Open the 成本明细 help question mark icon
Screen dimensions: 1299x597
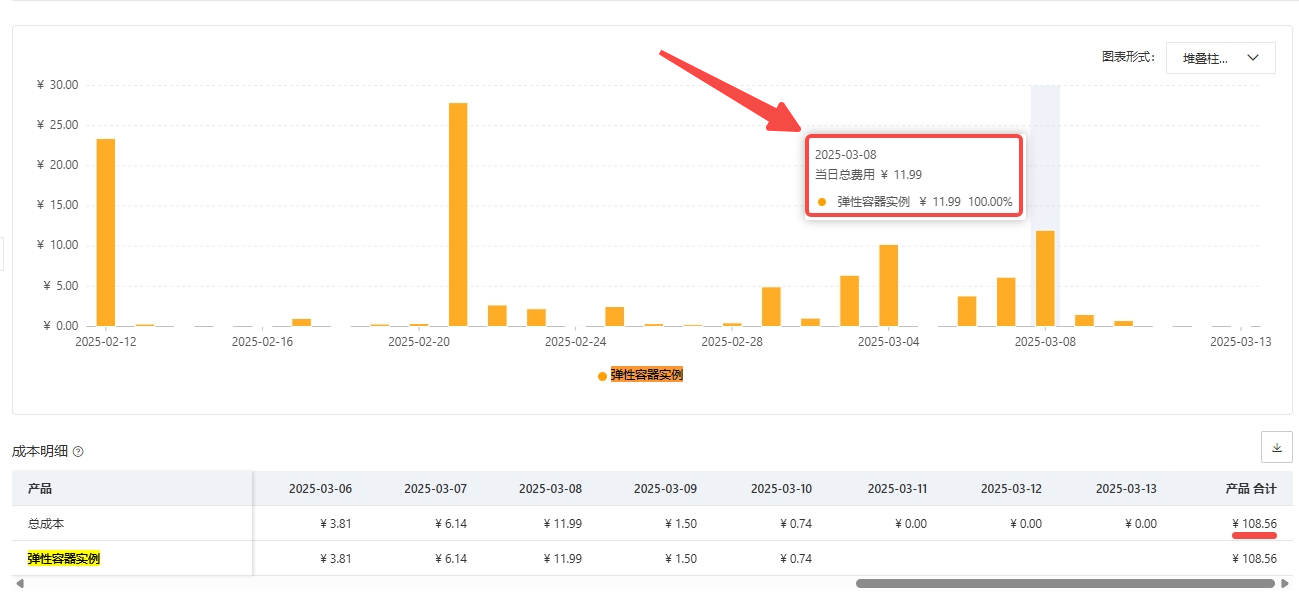coord(78,451)
